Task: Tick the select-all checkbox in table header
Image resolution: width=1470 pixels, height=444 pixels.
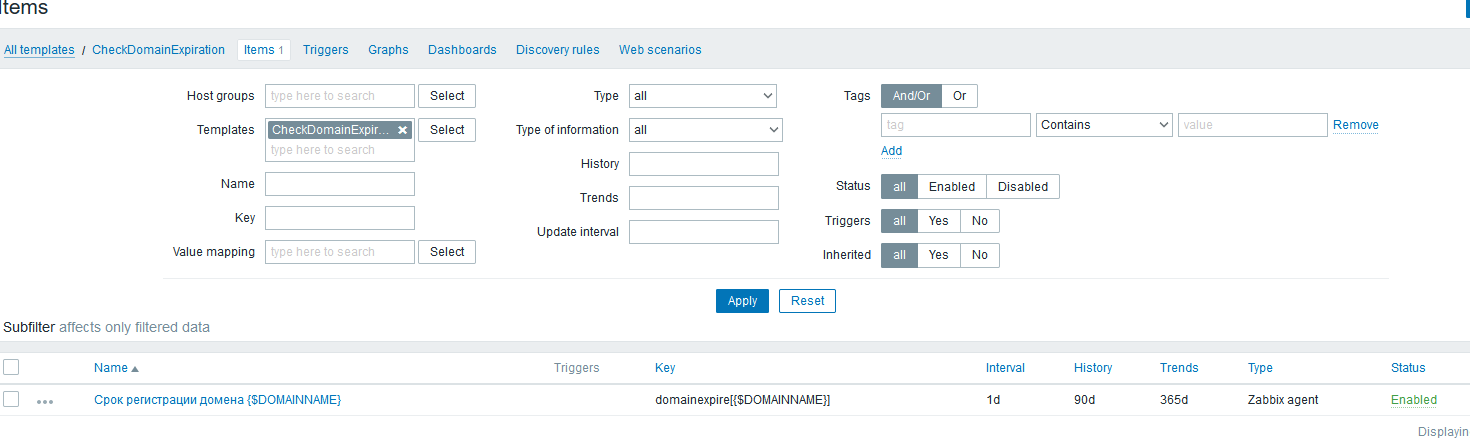Action: pos(11,367)
